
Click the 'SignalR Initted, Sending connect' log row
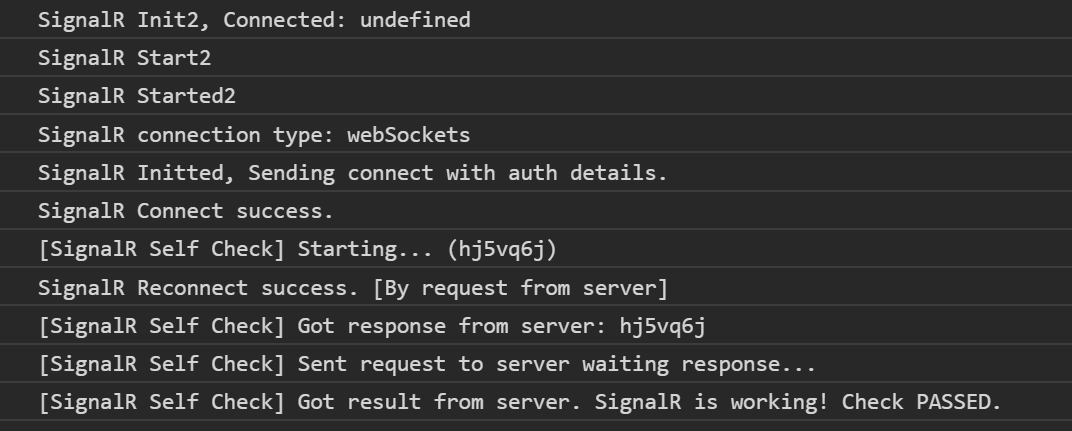tap(352, 173)
